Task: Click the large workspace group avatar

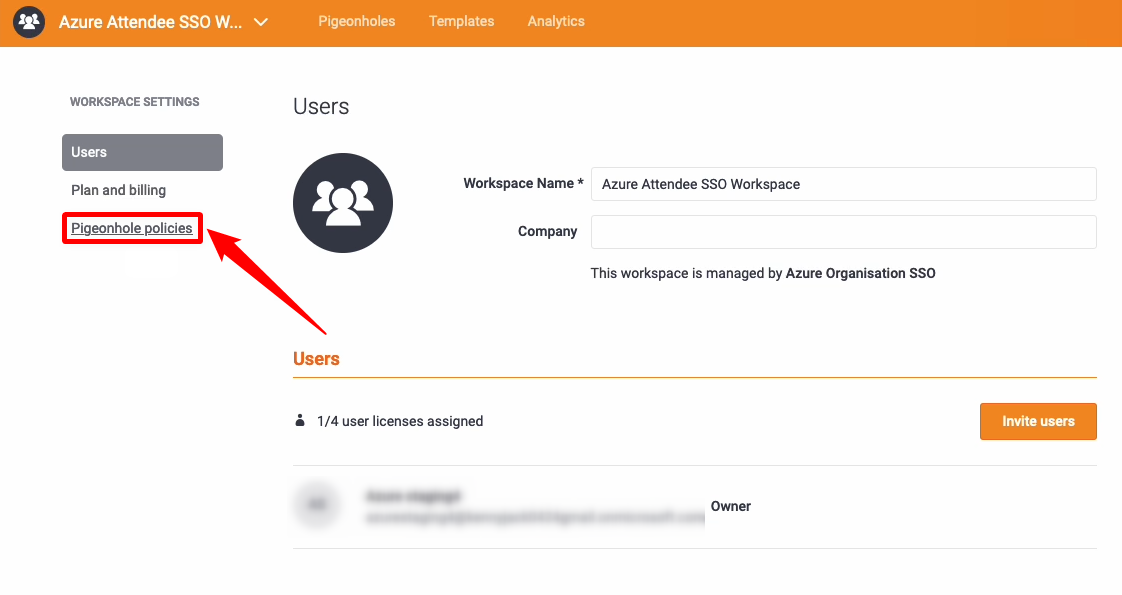Action: [343, 203]
